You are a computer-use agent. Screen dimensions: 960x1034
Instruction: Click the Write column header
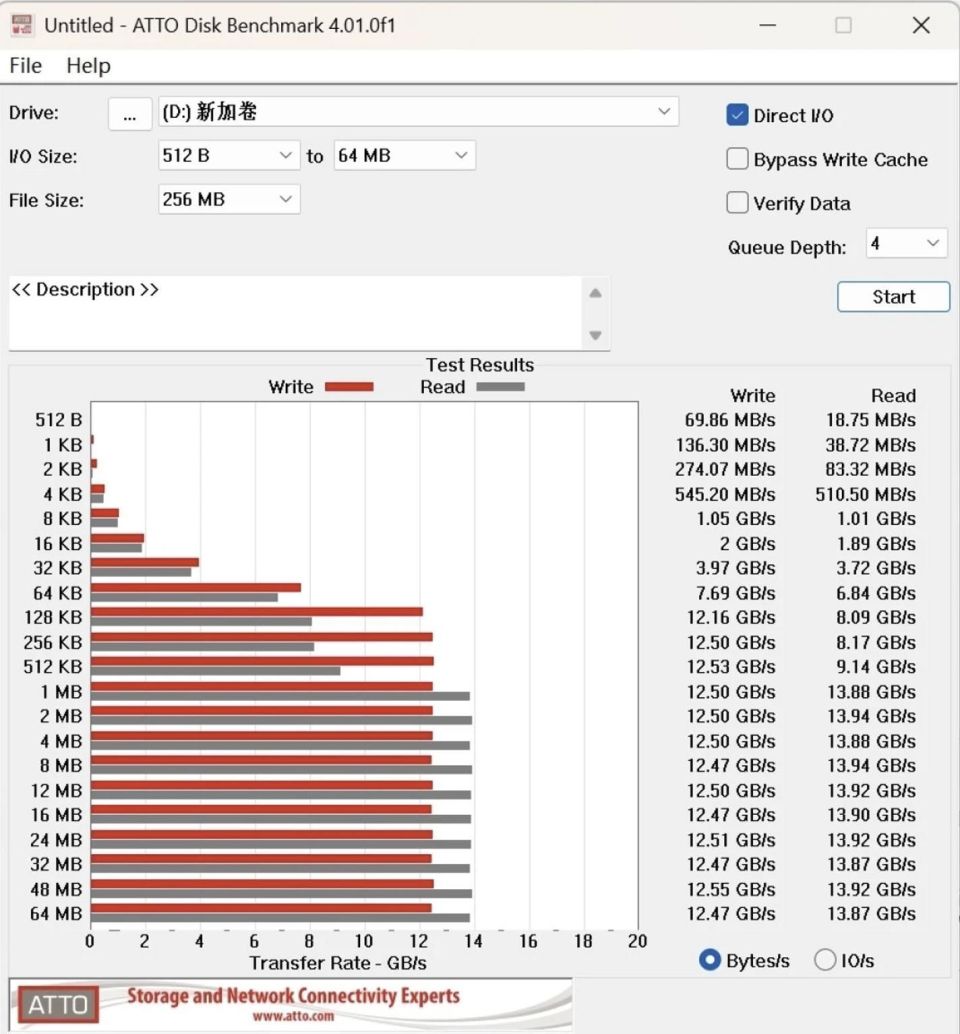tap(753, 396)
